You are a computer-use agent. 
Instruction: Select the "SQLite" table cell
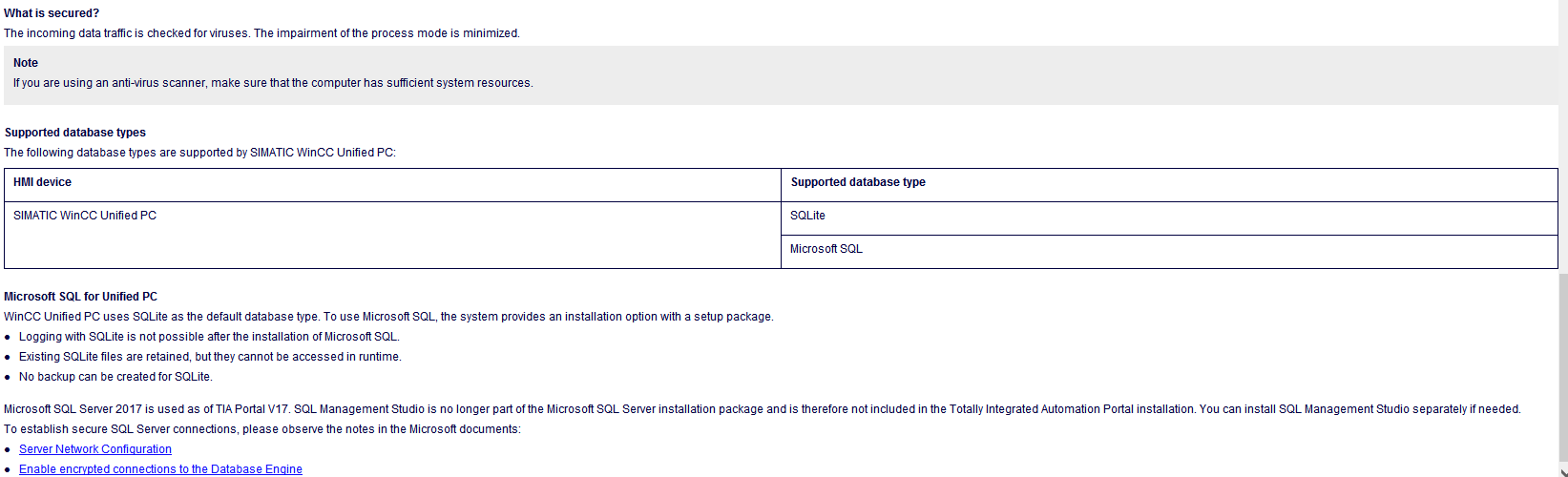807,216
